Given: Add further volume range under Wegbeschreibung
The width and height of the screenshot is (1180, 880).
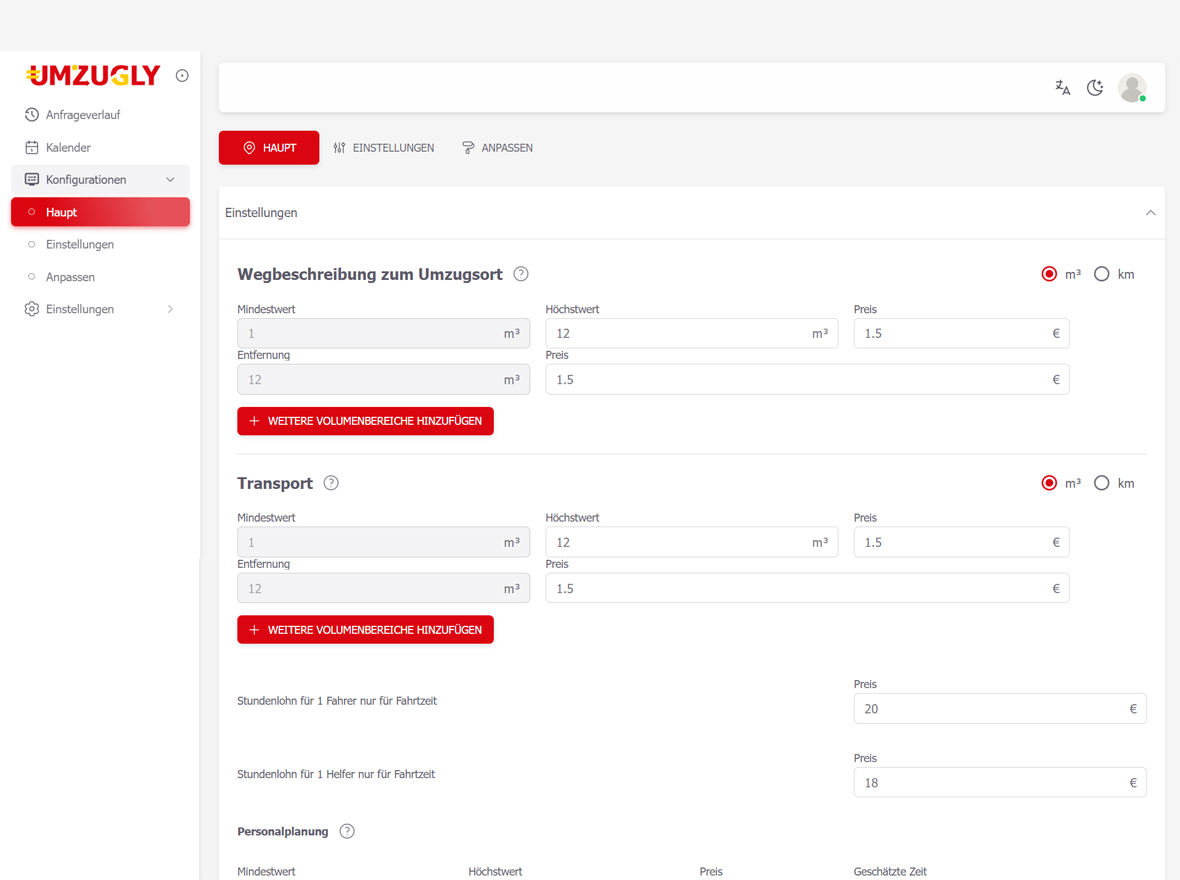Looking at the screenshot, I should 365,421.
